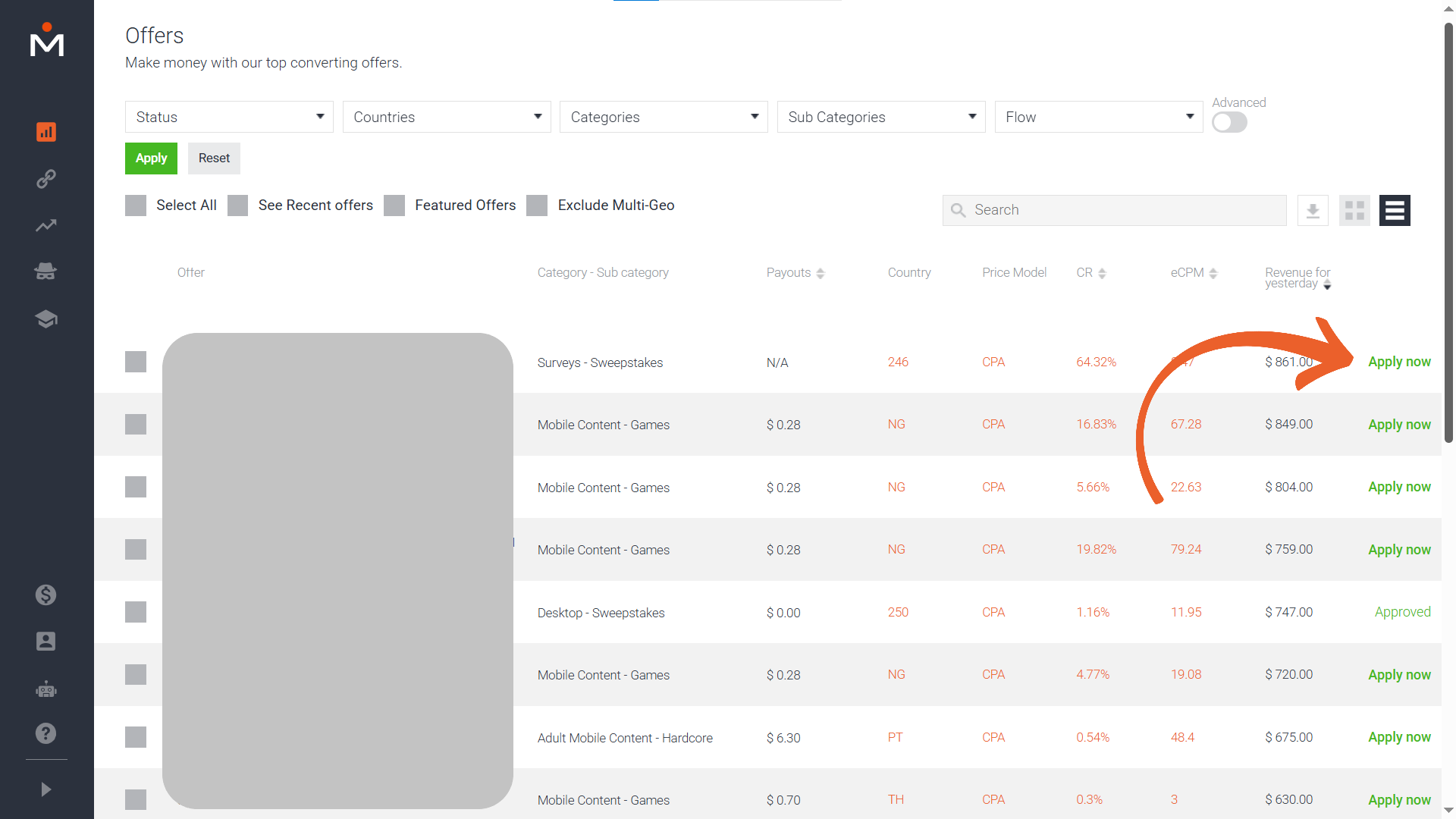Viewport: 1456px width, 819px height.
Task: Download offers using the download icon
Action: [1313, 210]
